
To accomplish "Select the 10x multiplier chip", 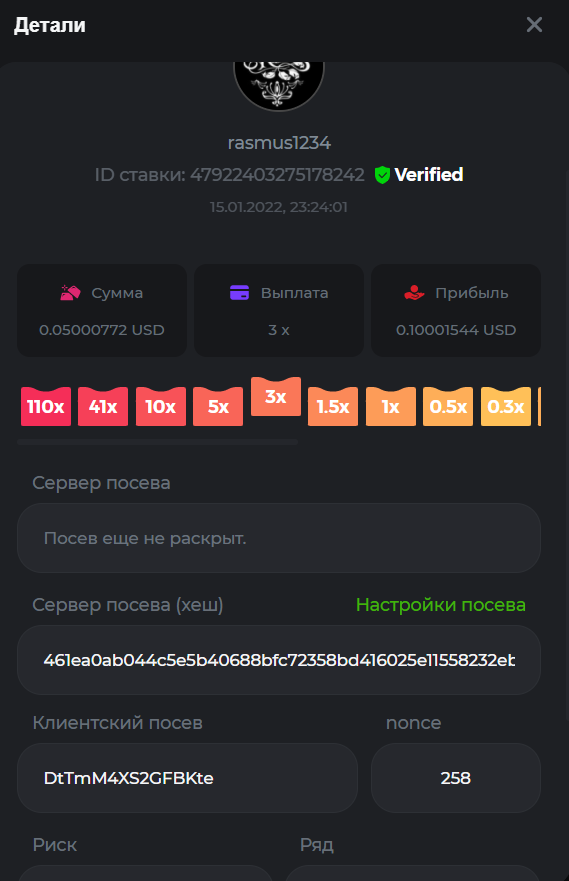I will point(161,406).
